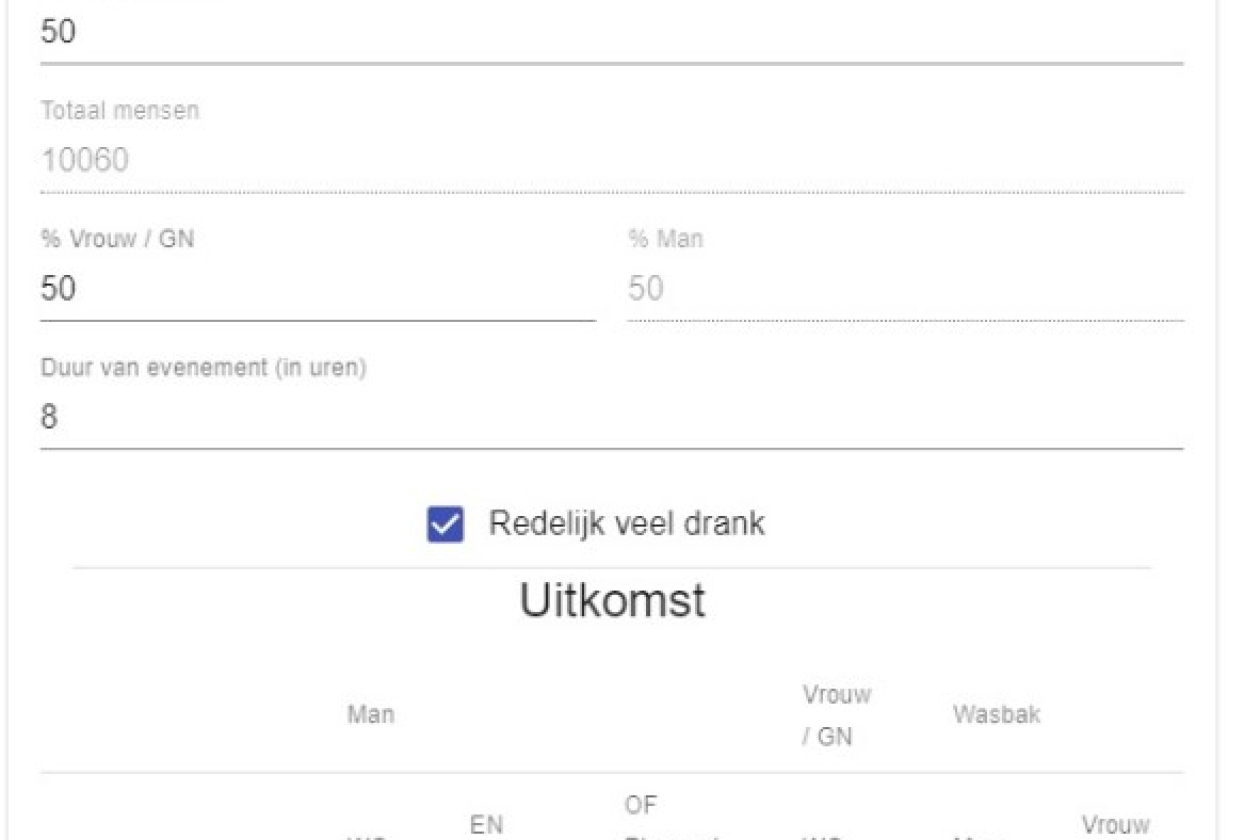Click the EN sub-header cell
The height and width of the screenshot is (840, 1260).
point(486,823)
